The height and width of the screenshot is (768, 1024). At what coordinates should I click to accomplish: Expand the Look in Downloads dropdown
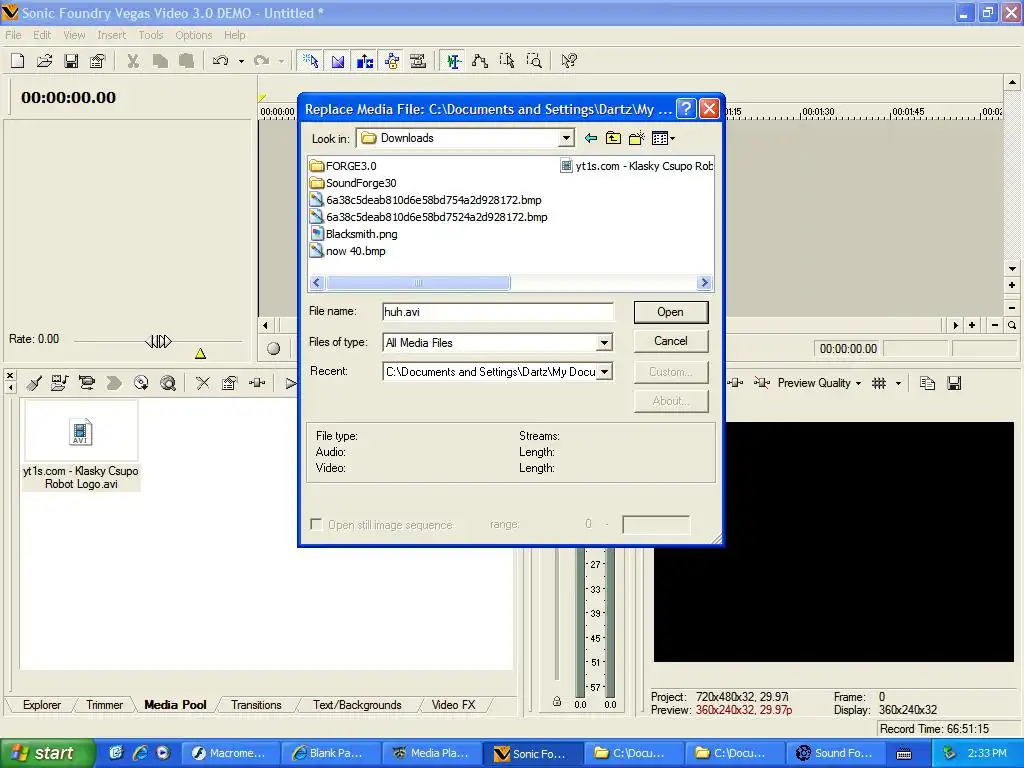(566, 138)
